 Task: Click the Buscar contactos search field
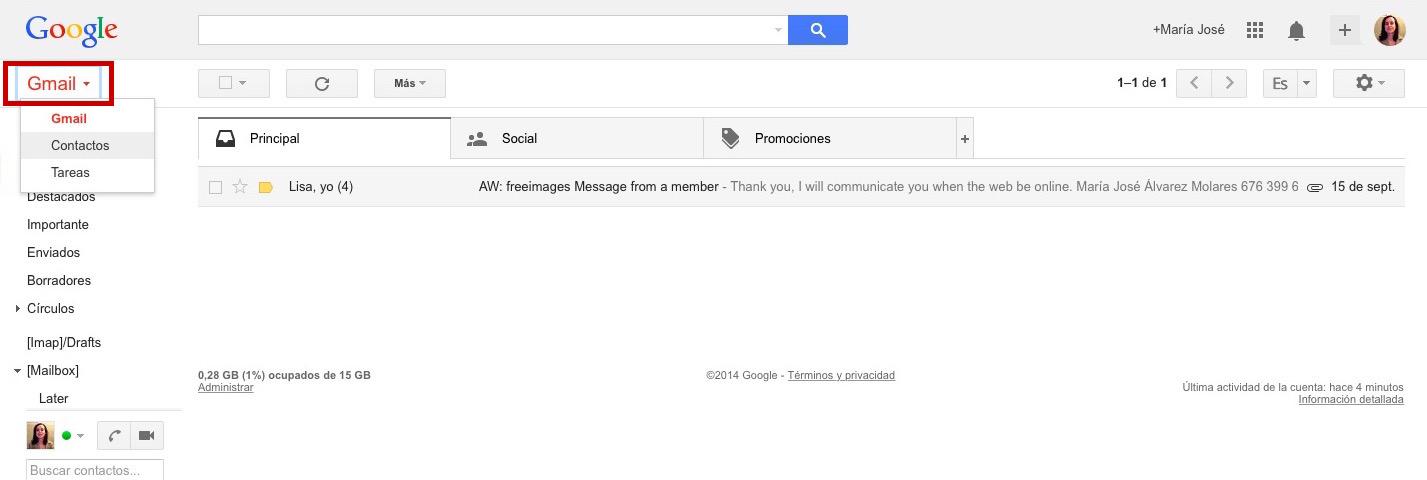(x=94, y=470)
